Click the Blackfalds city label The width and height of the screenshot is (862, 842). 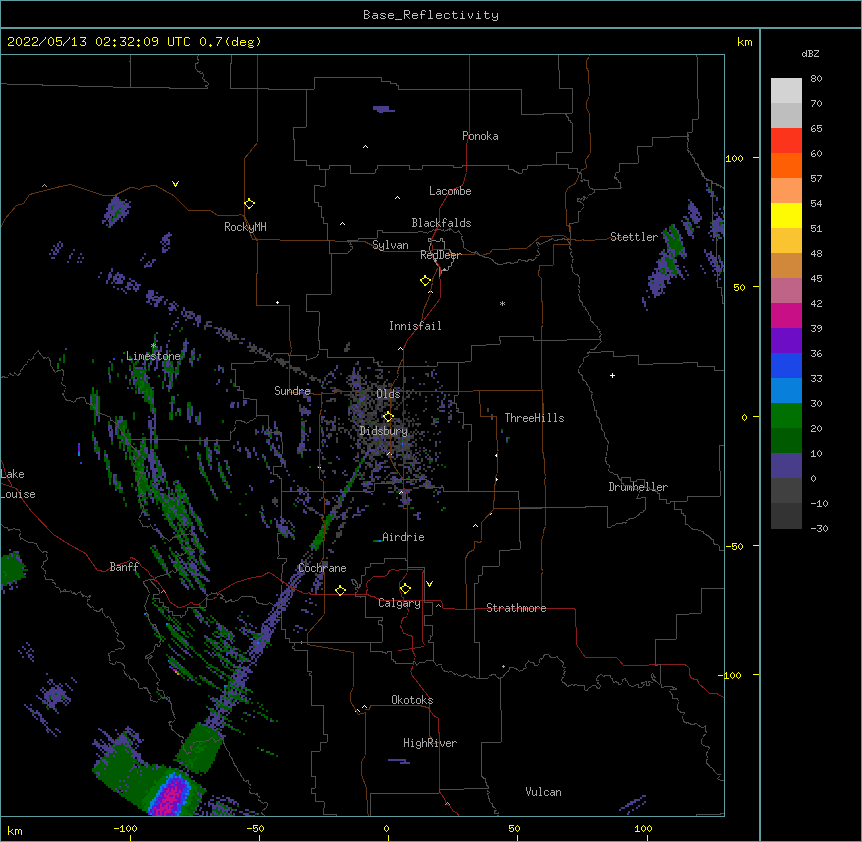point(441,223)
